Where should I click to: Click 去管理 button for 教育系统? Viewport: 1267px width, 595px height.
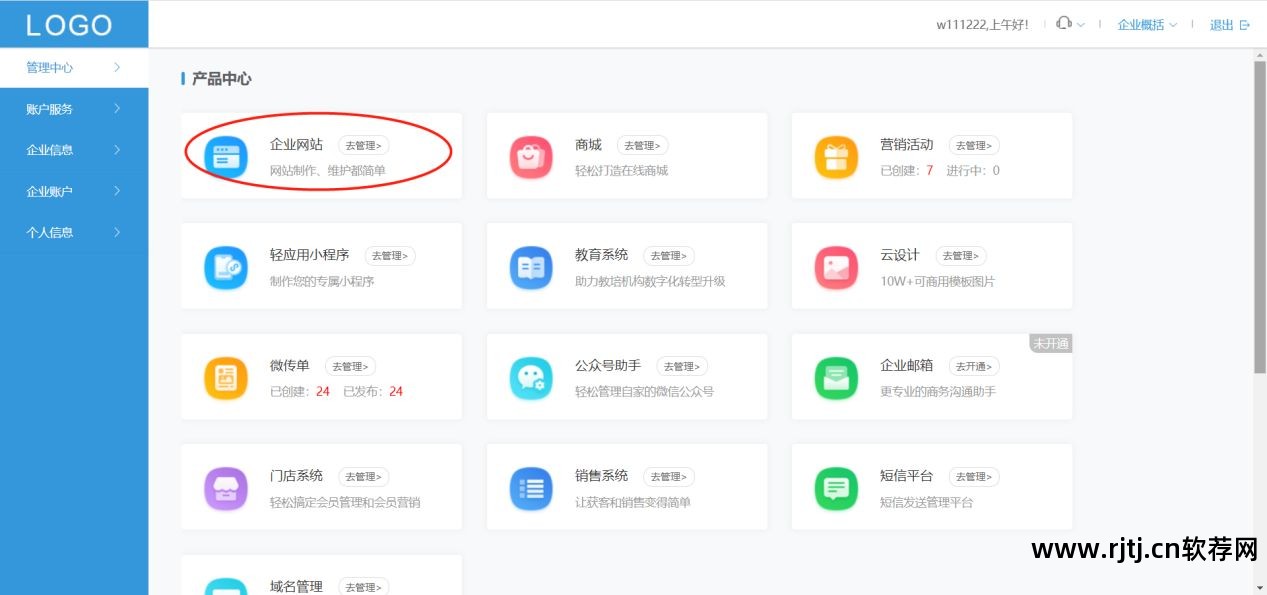tap(669, 256)
